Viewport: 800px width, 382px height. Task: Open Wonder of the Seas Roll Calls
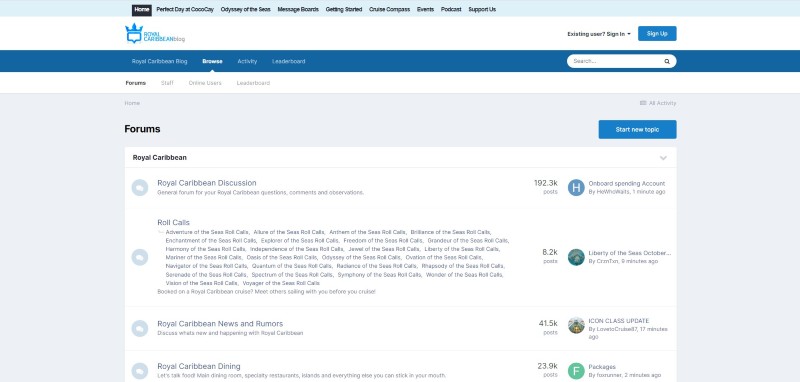pos(464,274)
